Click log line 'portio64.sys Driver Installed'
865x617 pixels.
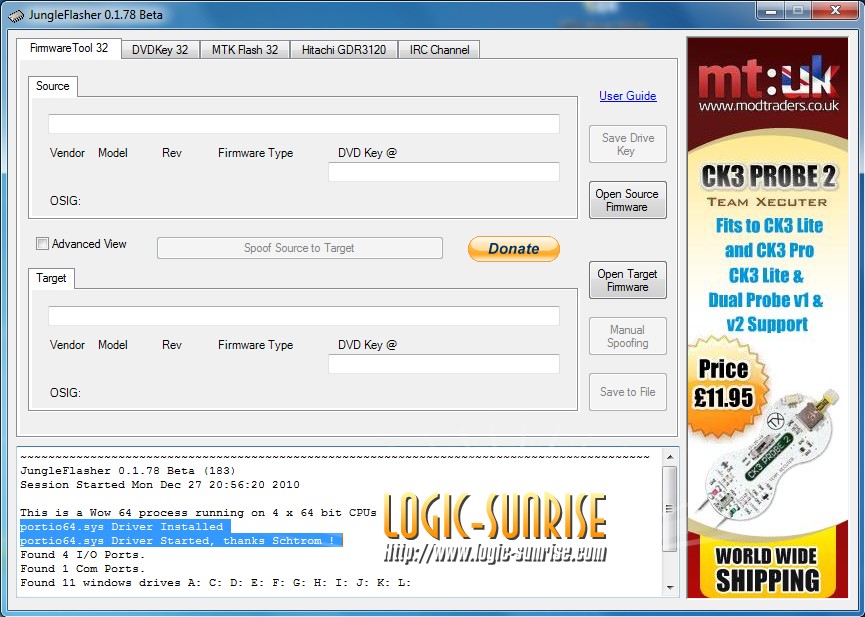pyautogui.click(x=121, y=526)
